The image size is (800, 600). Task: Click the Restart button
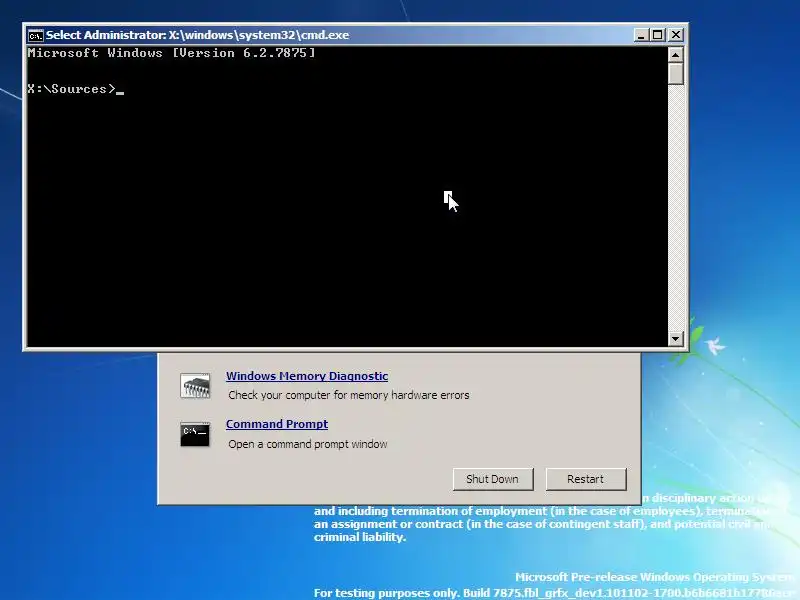586,479
